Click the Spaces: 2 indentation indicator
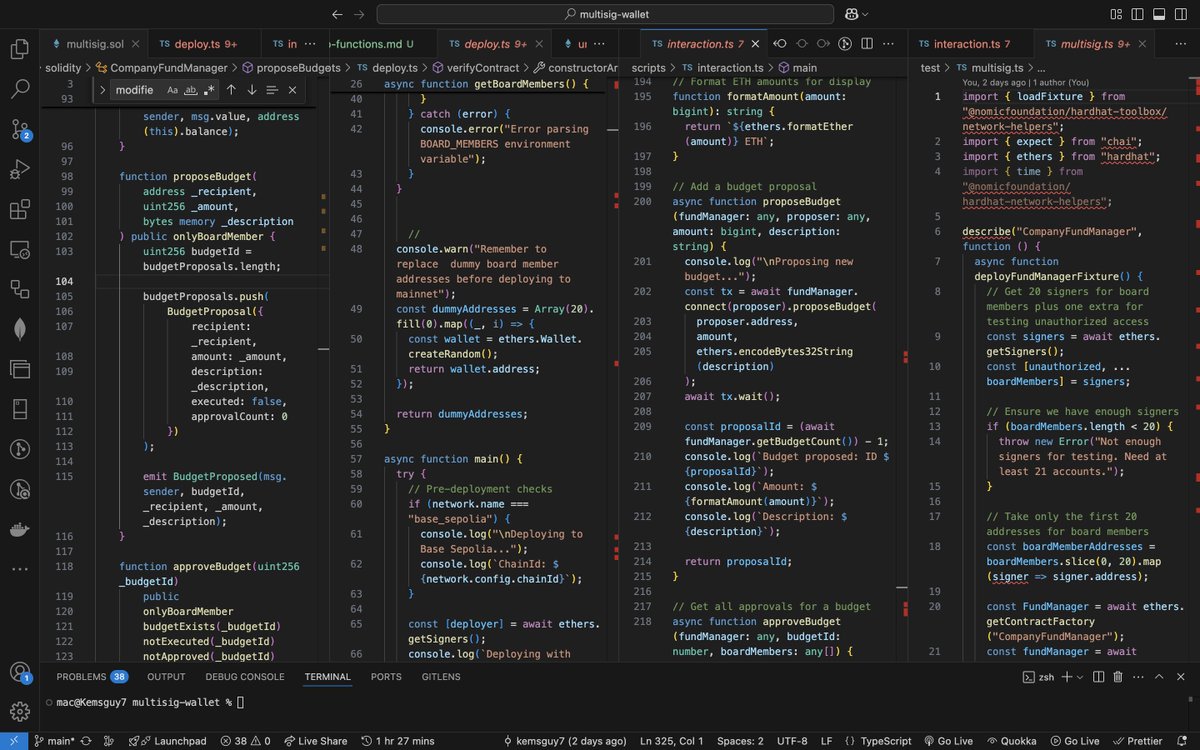 click(x=740, y=741)
